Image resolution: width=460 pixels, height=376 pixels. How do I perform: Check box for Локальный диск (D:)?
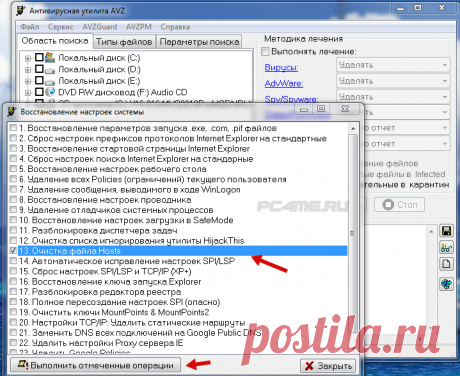click(39, 69)
